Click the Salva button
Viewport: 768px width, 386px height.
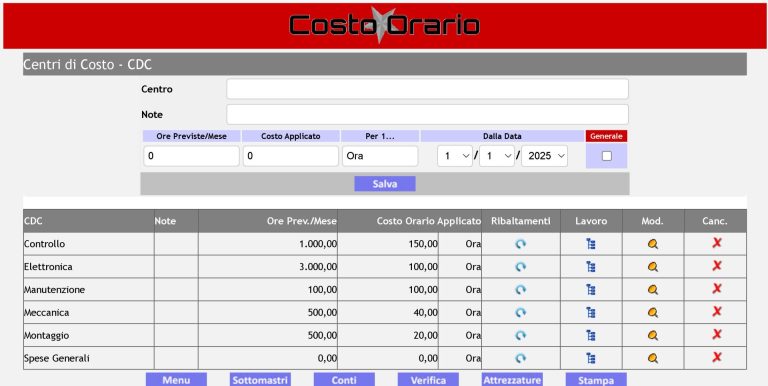pos(385,184)
